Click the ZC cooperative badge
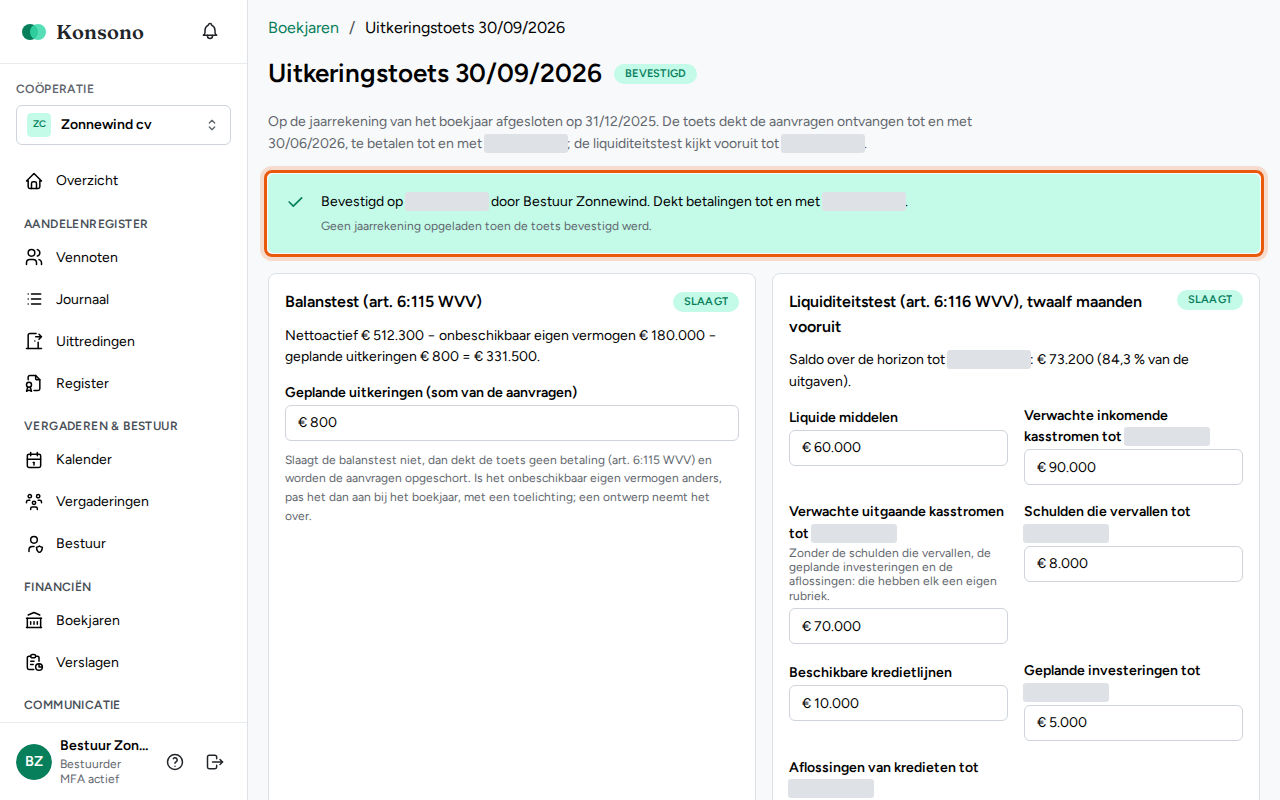 pos(39,125)
